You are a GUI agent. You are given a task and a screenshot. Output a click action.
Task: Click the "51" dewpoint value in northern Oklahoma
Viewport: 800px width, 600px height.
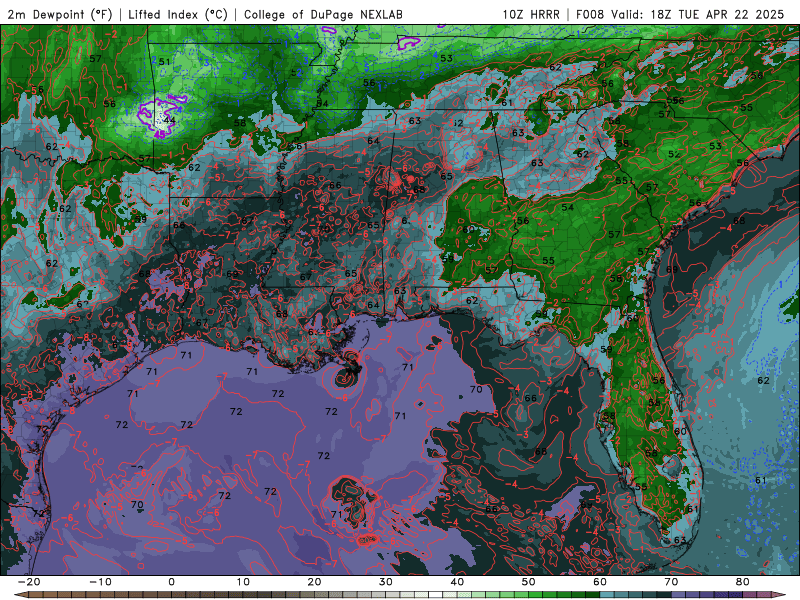[164, 62]
